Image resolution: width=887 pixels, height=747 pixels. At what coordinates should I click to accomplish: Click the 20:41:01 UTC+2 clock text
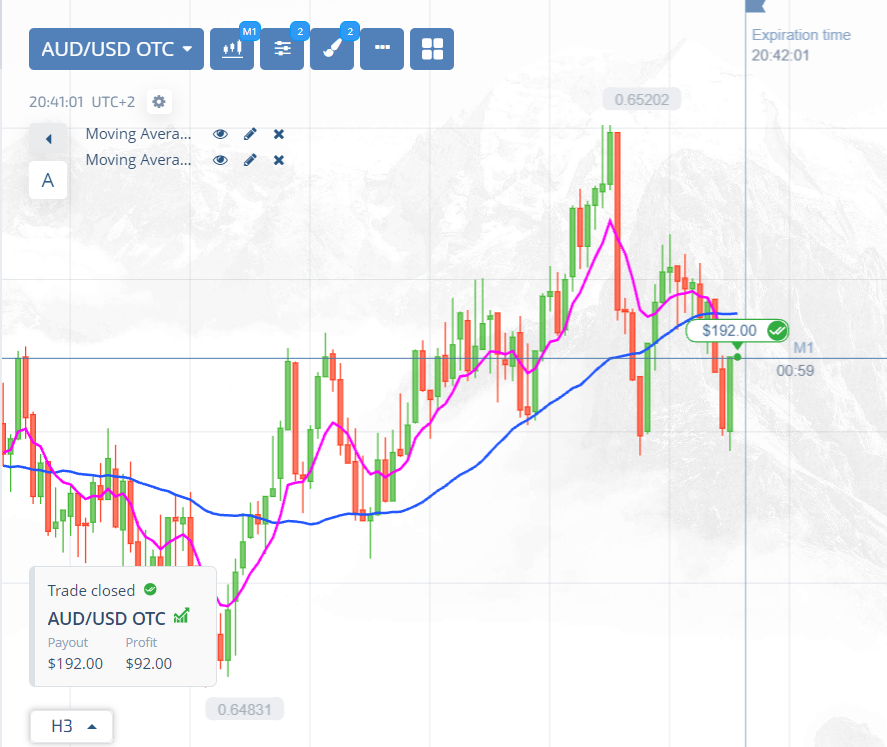point(82,102)
